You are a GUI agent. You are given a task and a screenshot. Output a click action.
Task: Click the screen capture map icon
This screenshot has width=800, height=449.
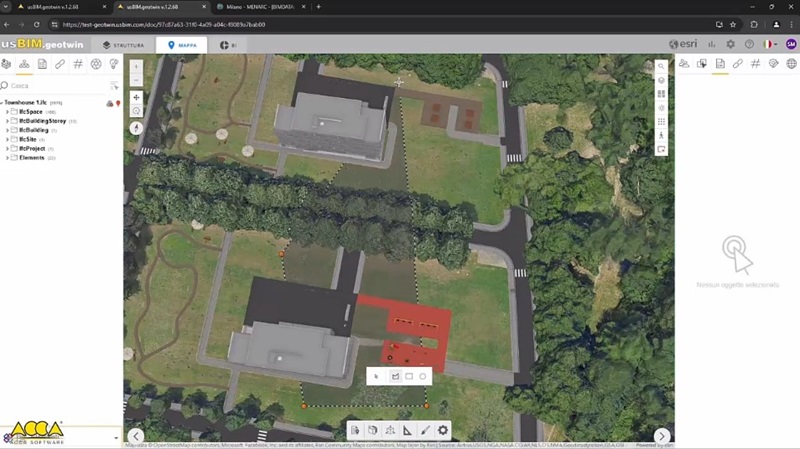(661, 149)
